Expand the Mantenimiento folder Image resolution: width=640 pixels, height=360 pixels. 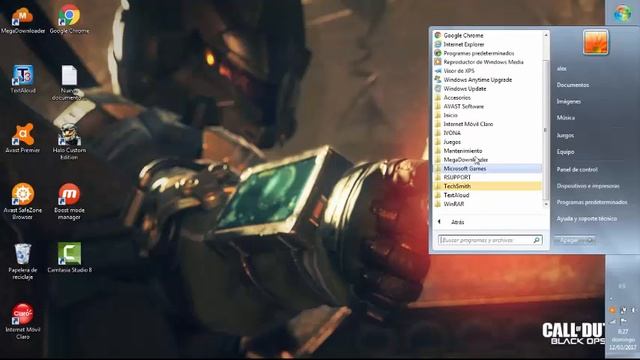[488, 151]
